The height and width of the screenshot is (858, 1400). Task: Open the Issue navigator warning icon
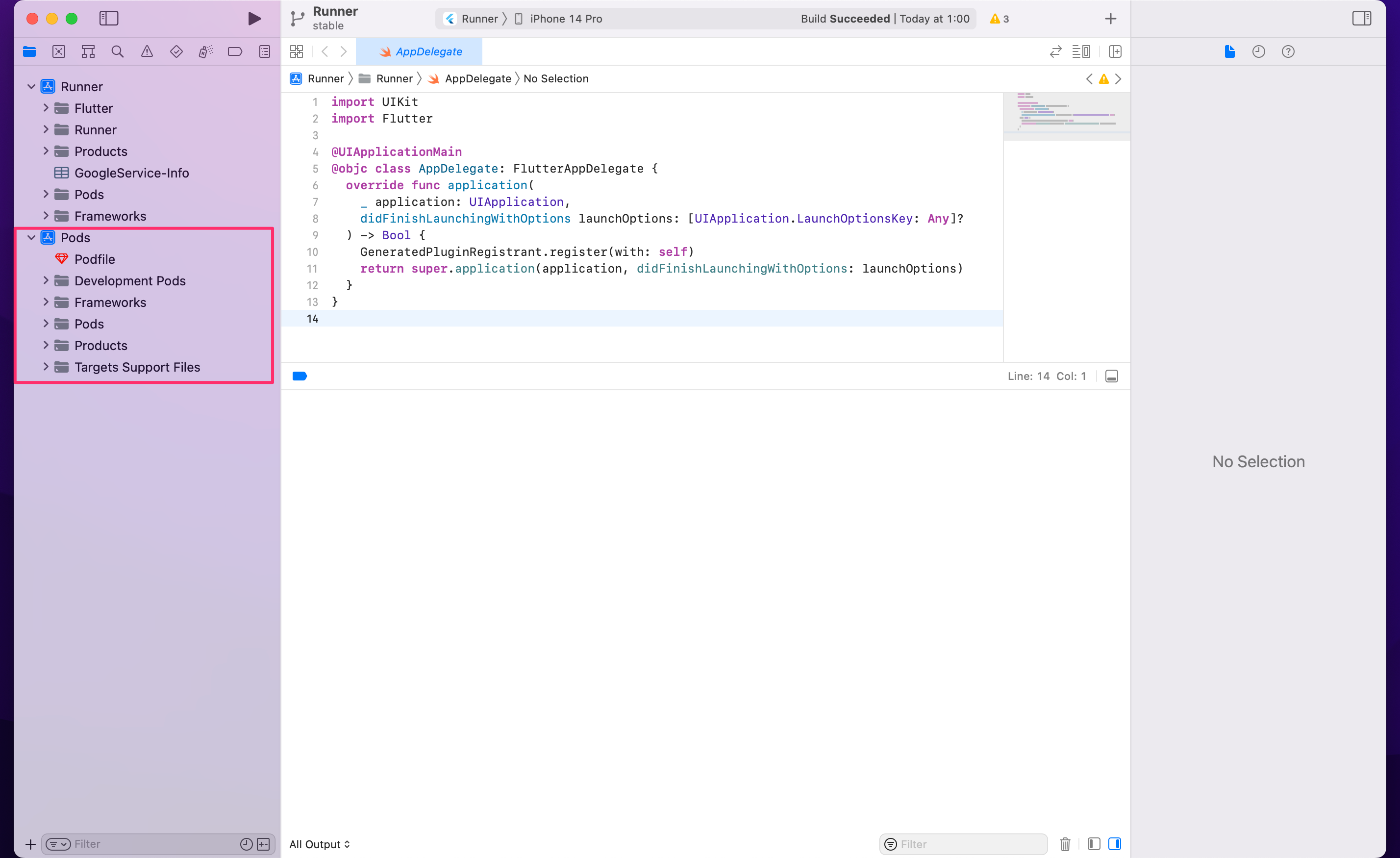(147, 51)
